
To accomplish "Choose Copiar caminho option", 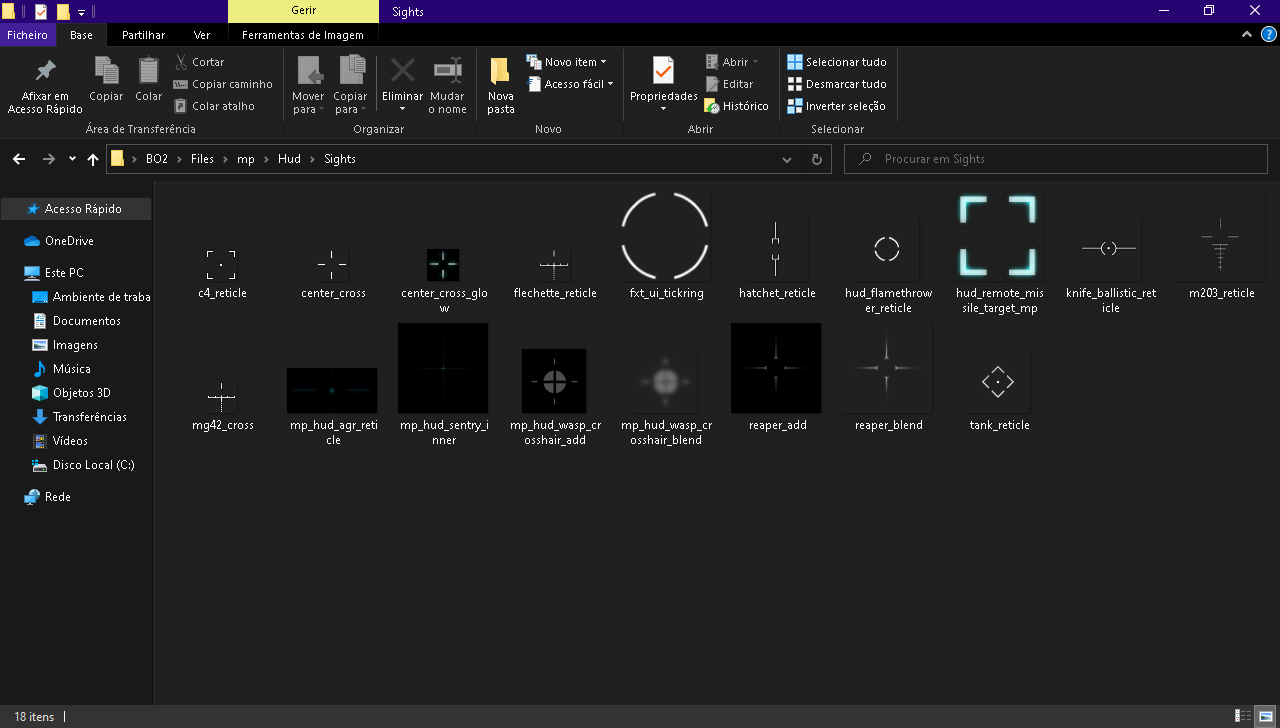I will click(x=222, y=84).
